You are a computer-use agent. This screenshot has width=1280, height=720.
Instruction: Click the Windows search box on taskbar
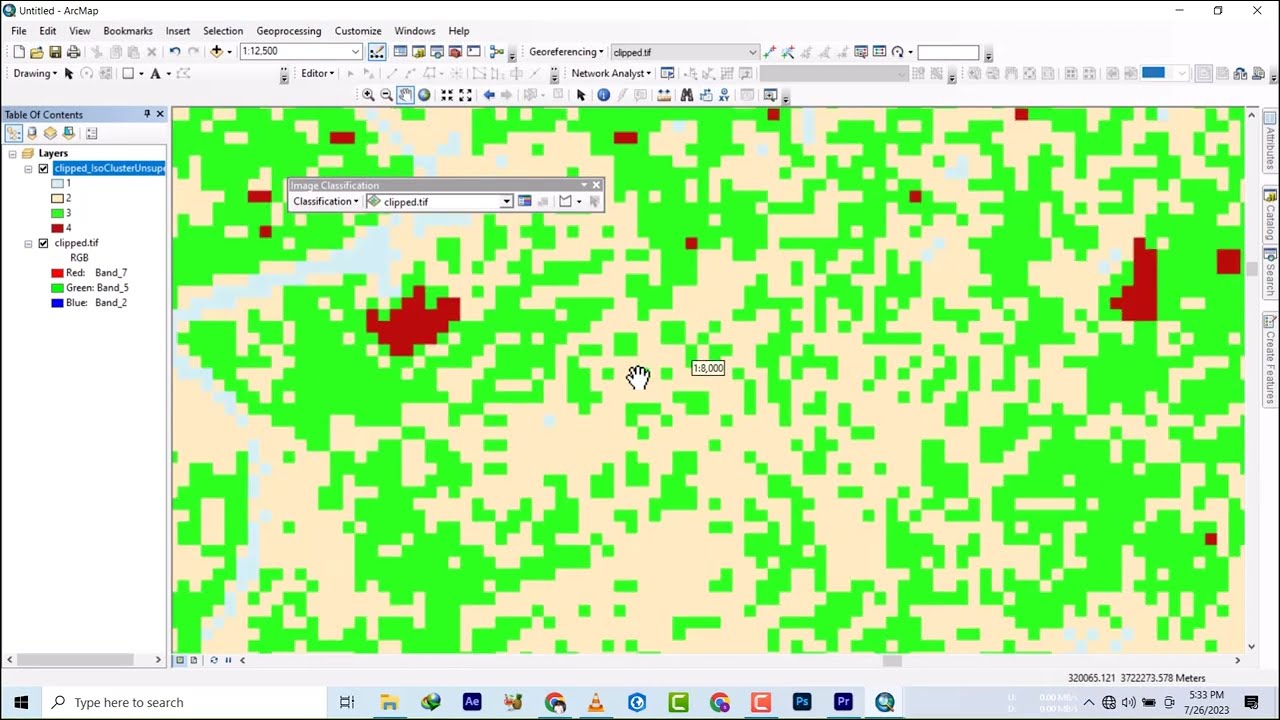183,702
